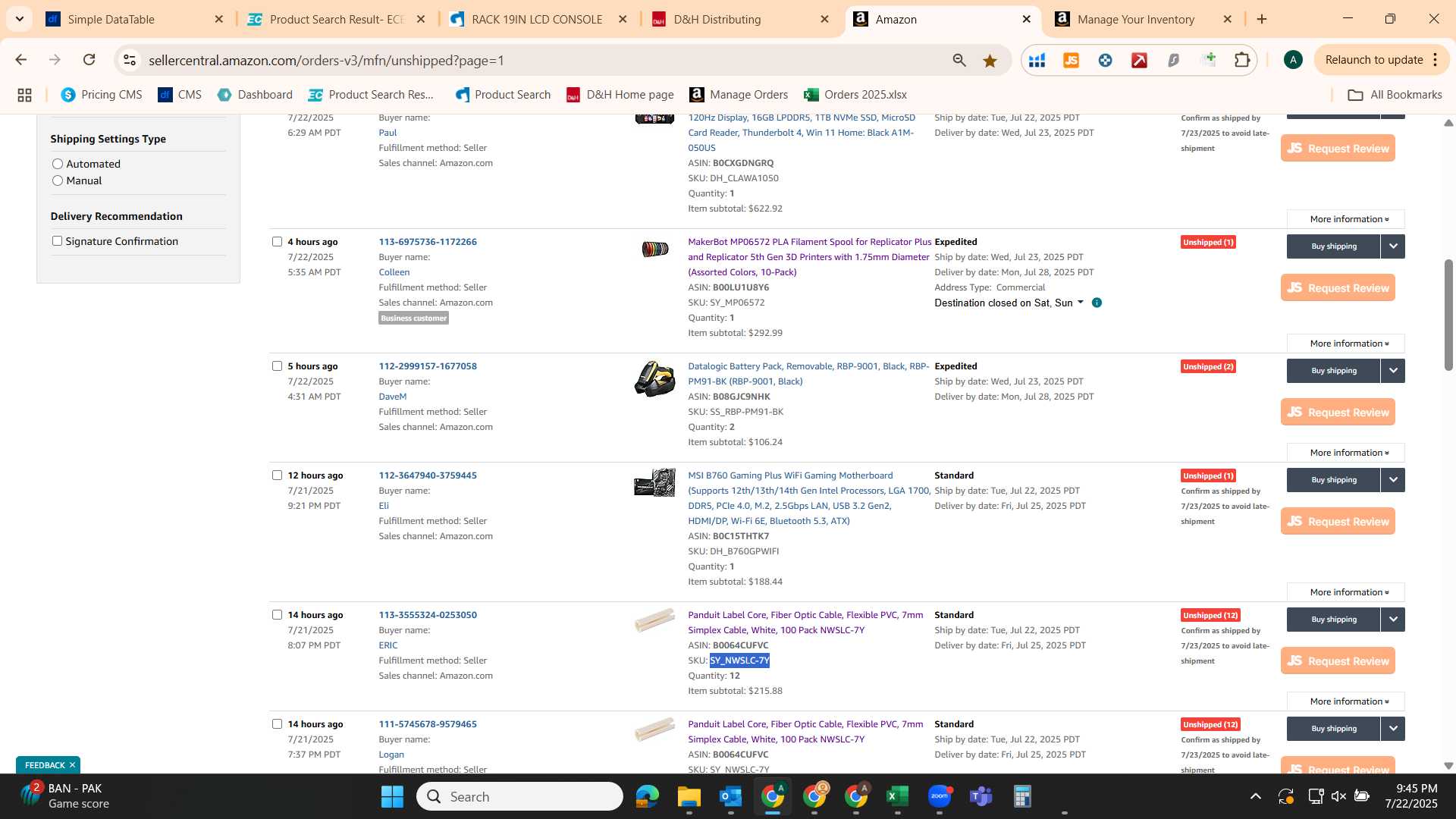Open Outlook from the taskbar
The height and width of the screenshot is (819, 1456).
tap(730, 796)
